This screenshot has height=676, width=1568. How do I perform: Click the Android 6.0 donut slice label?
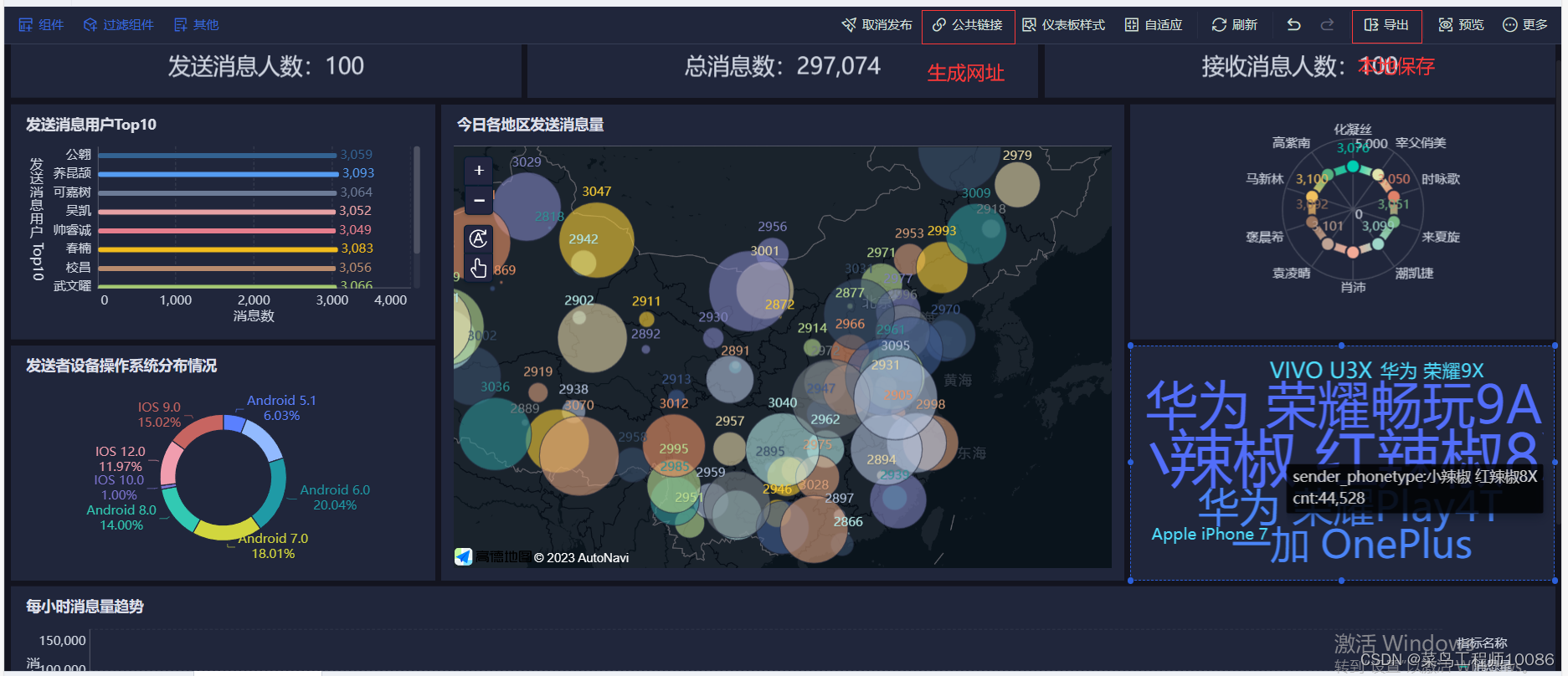point(335,497)
